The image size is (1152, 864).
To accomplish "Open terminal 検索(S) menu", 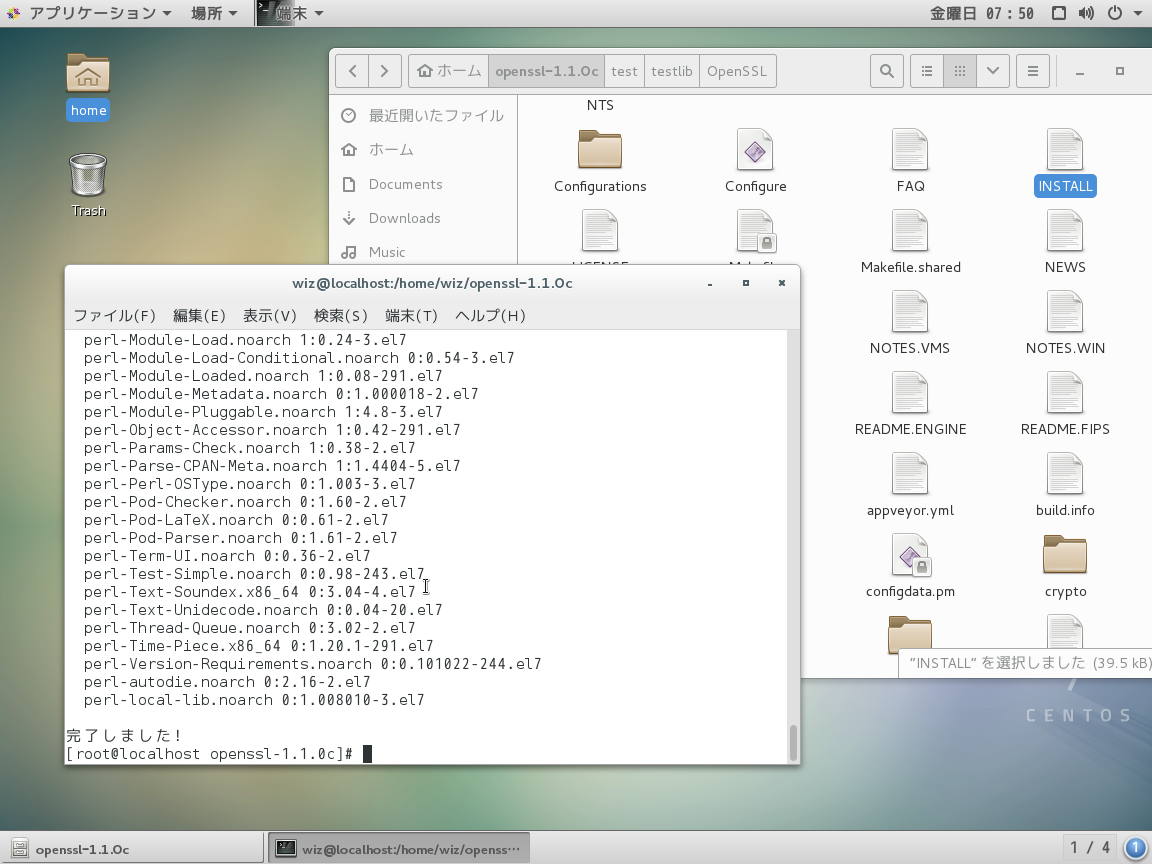I will [x=341, y=316].
